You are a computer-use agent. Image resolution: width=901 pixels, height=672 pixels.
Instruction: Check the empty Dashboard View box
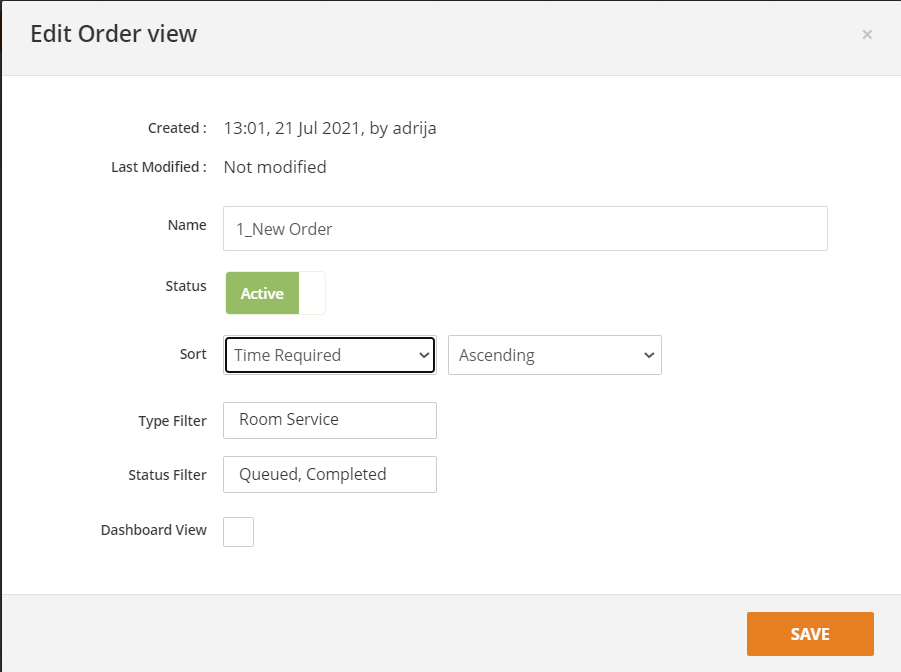238,531
